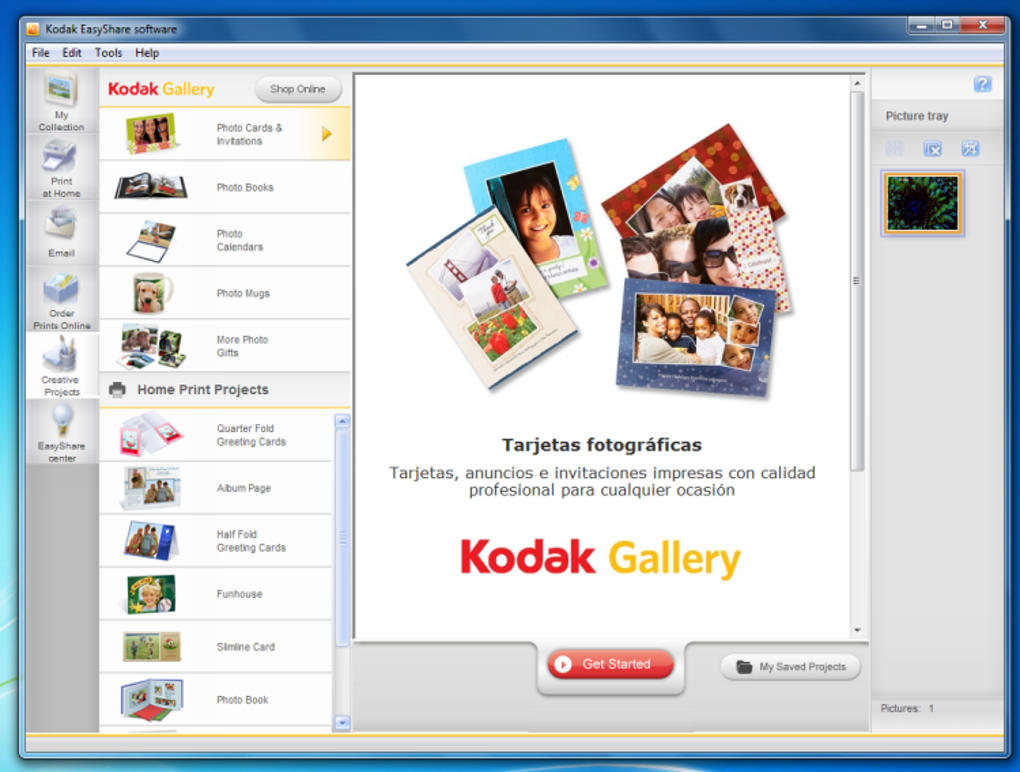Click the first Picture tray toolbar icon
Screen dimensions: 1020x772
(x=894, y=149)
